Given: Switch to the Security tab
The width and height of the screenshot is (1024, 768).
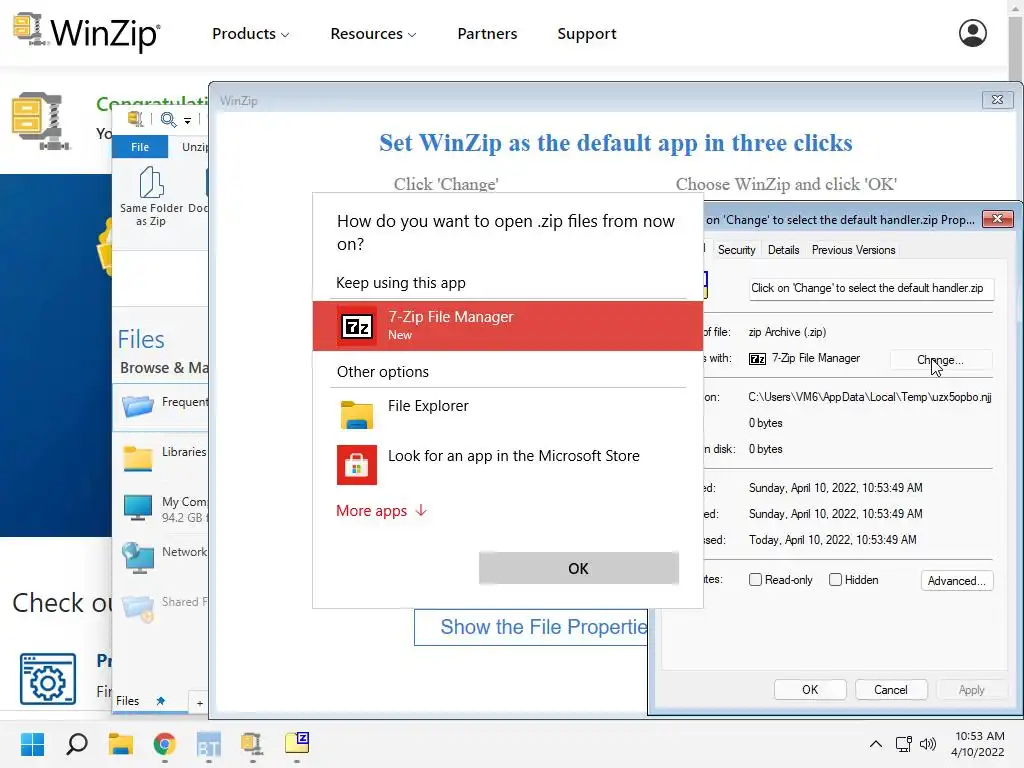Looking at the screenshot, I should (x=736, y=250).
